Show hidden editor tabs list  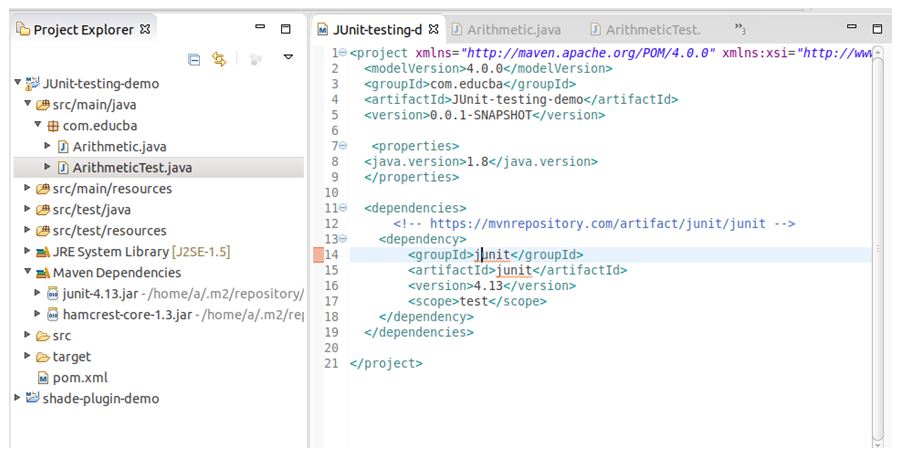tap(740, 28)
